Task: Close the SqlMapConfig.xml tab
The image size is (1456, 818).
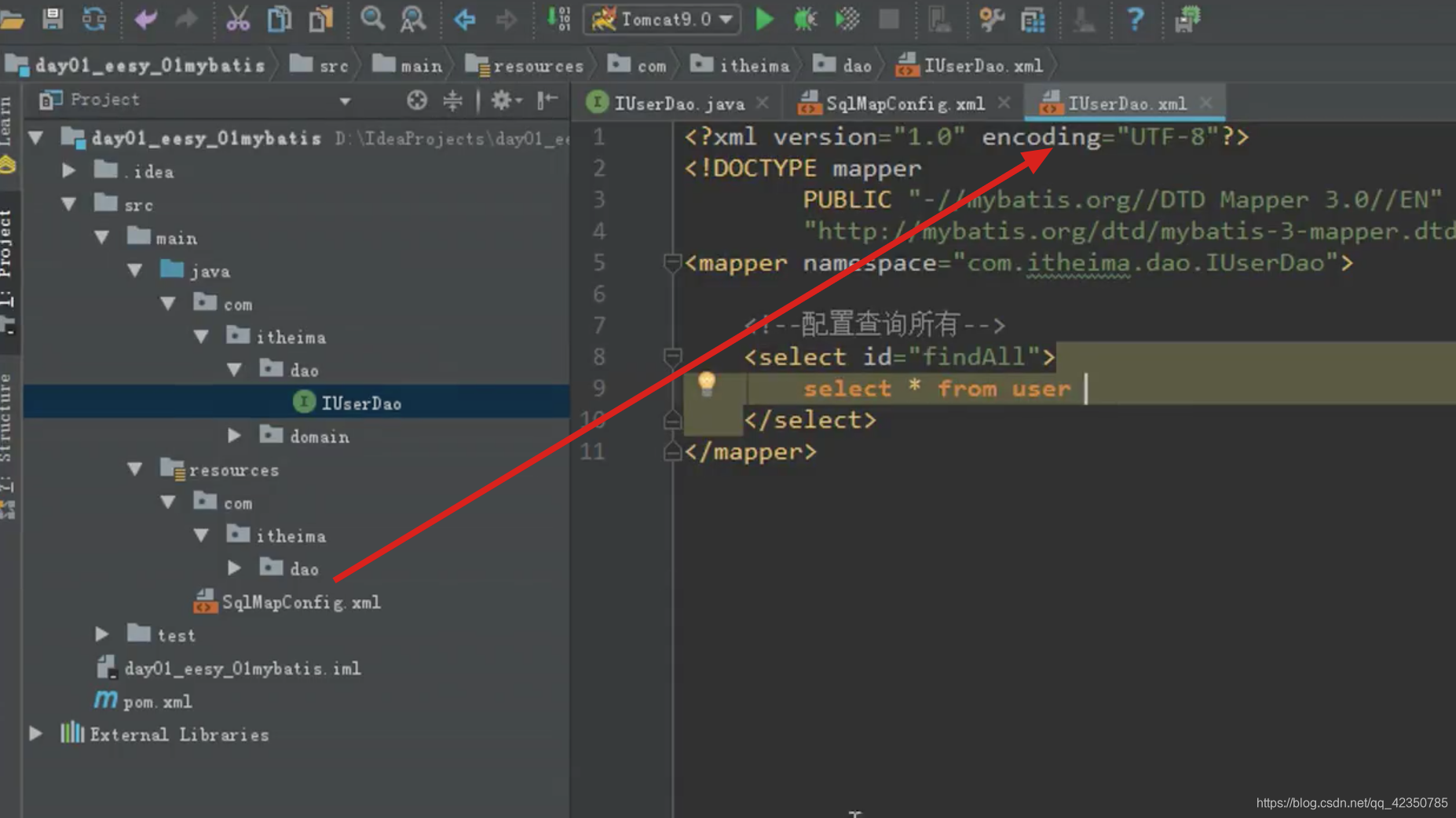Action: point(1004,103)
